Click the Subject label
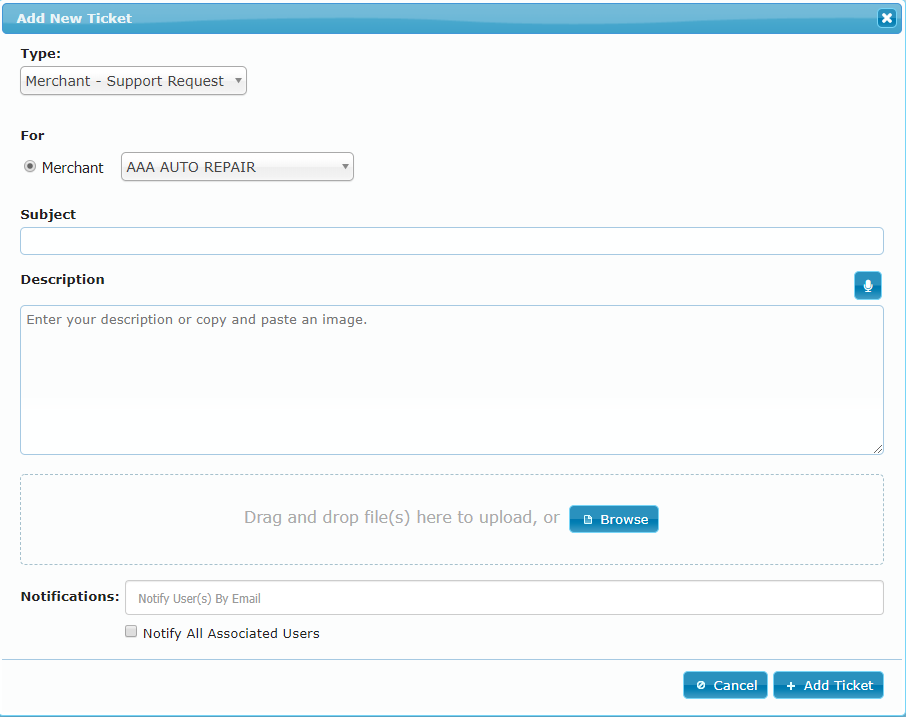The image size is (906, 717). pos(48,214)
